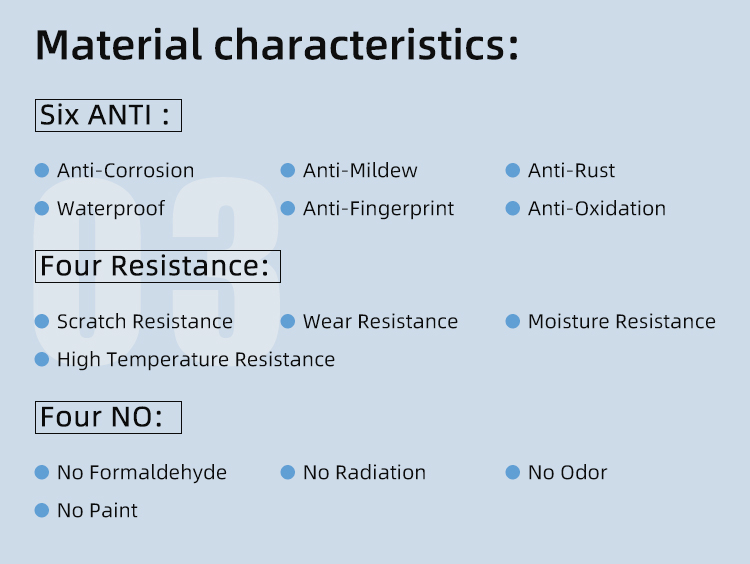
Task: Select the bullet icon before Anti-Rust
Action: point(513,170)
